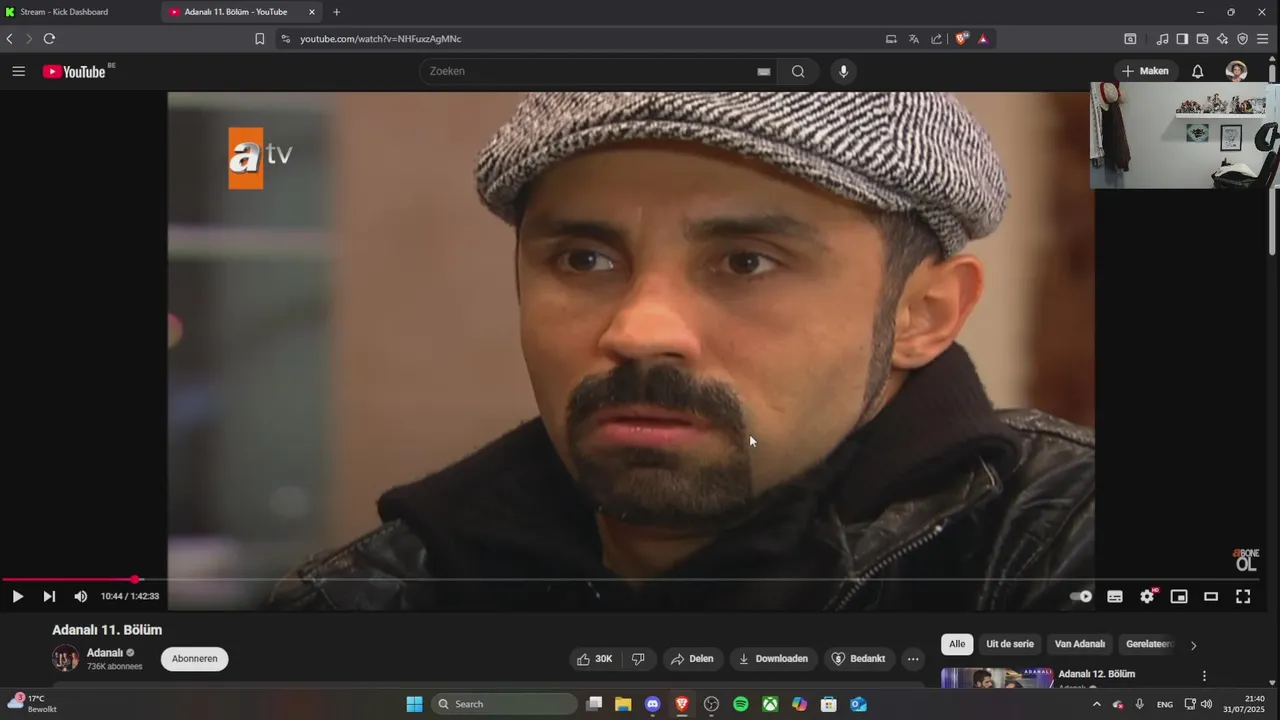The image size is (1280, 720).
Task: Bookmark this page
Action: click(259, 39)
